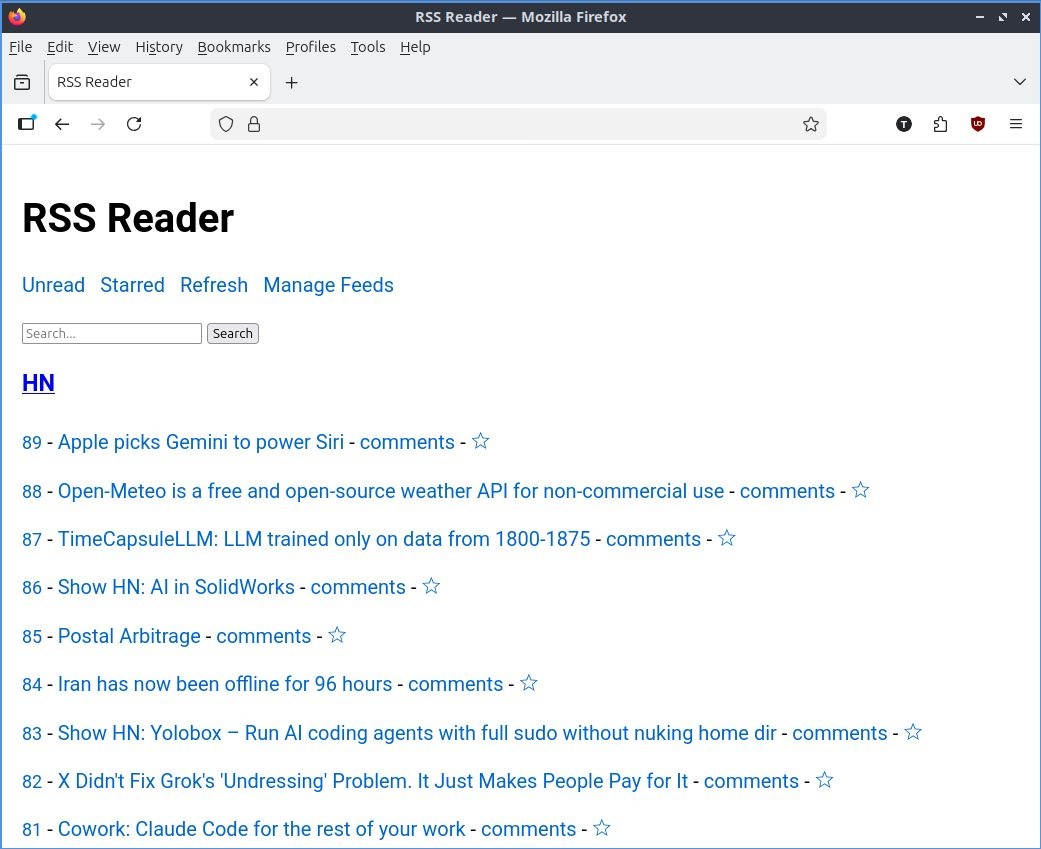Open the sidebar toggle icon
This screenshot has width=1041, height=849.
[x=27, y=123]
